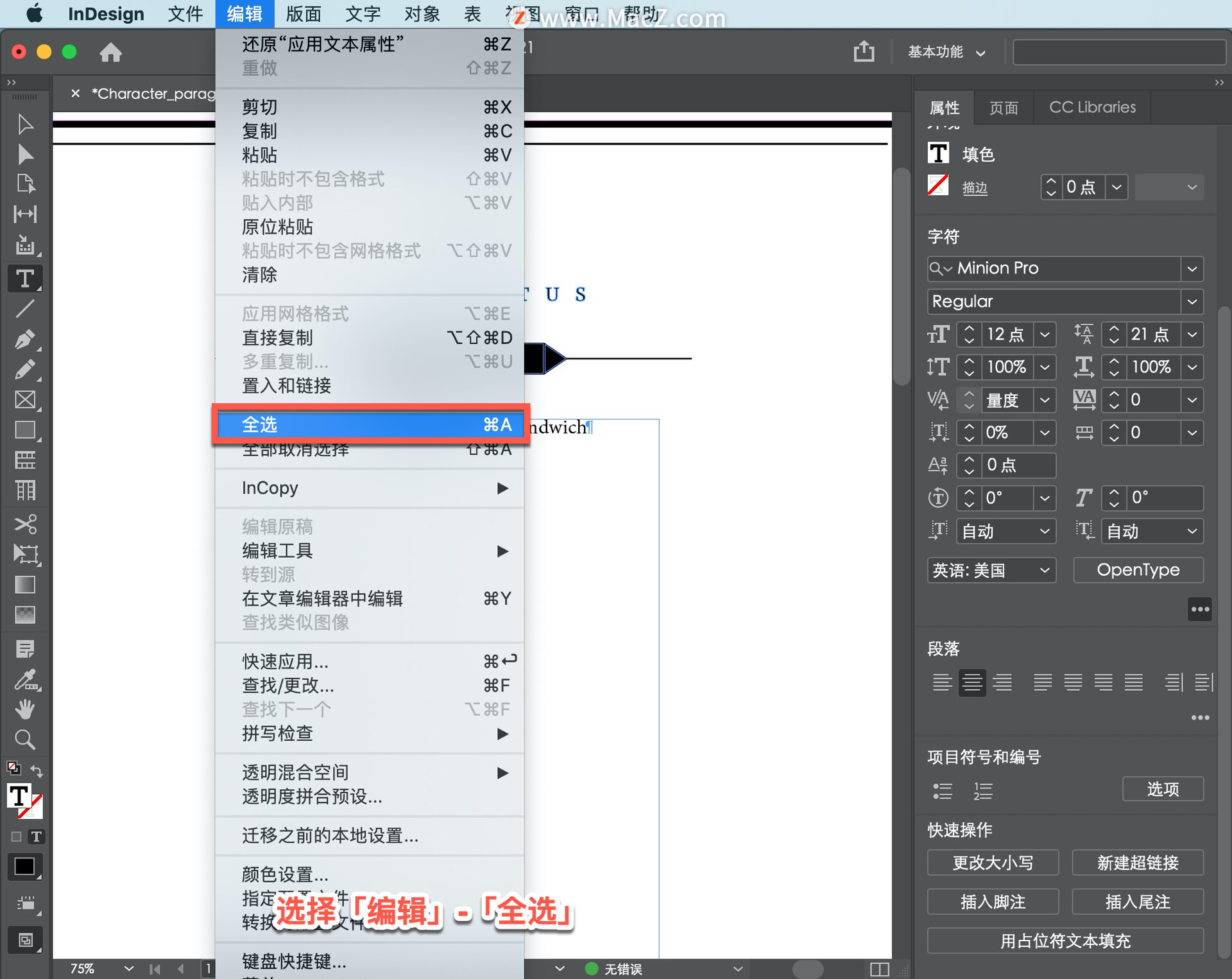
Task: Set paragraph alignment to align center
Action: click(972, 682)
